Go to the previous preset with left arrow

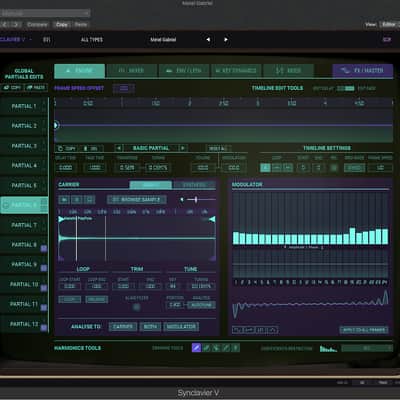click(208, 39)
